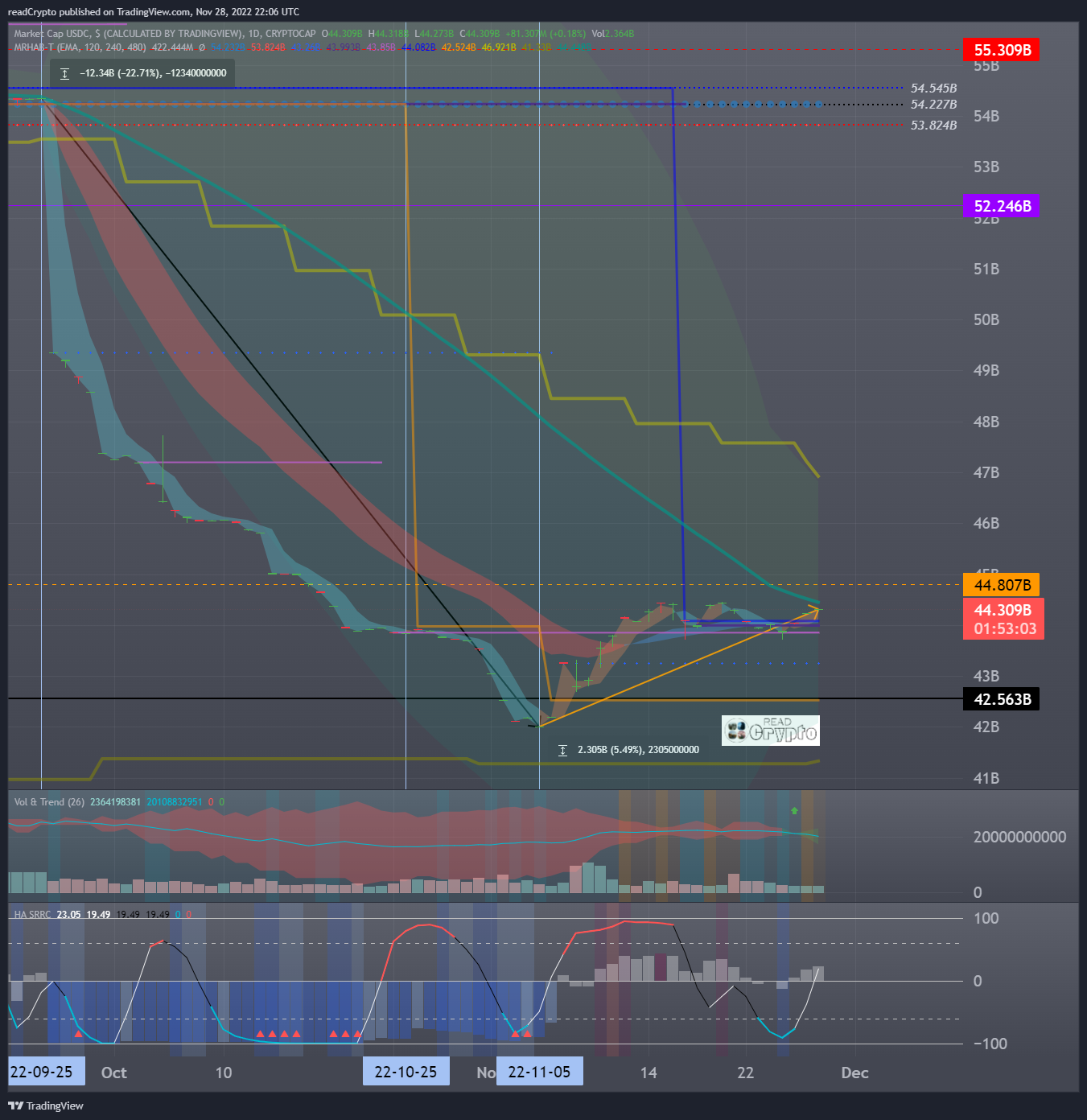
Task: Click the 22 date tick on the time axis
Action: pos(746,1073)
